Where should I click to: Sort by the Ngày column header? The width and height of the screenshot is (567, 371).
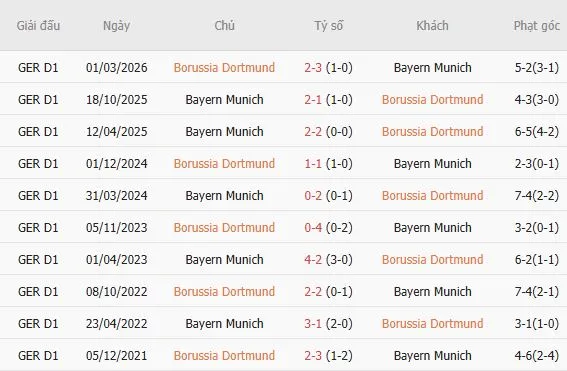(116, 26)
